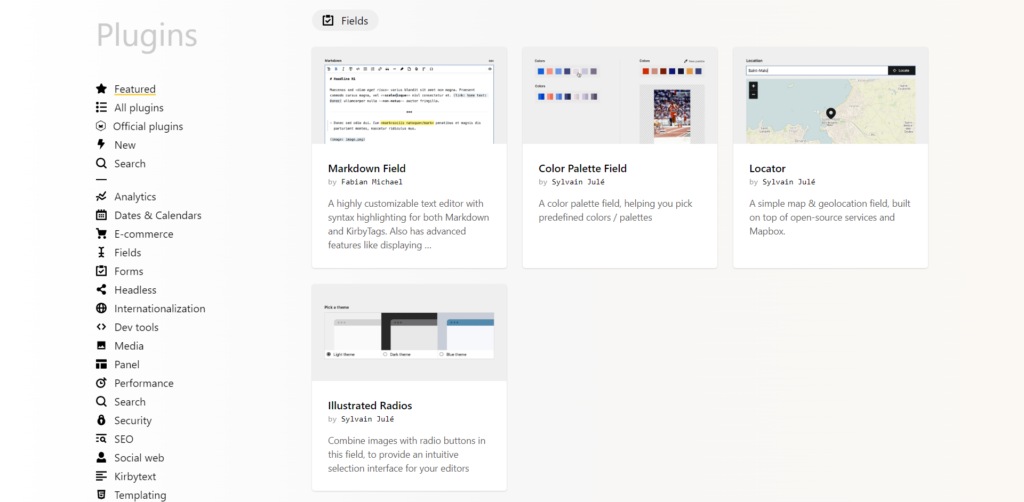The image size is (1024, 502).
Task: Click the calendar icon for Dates & Calendars
Action: [x=101, y=215]
